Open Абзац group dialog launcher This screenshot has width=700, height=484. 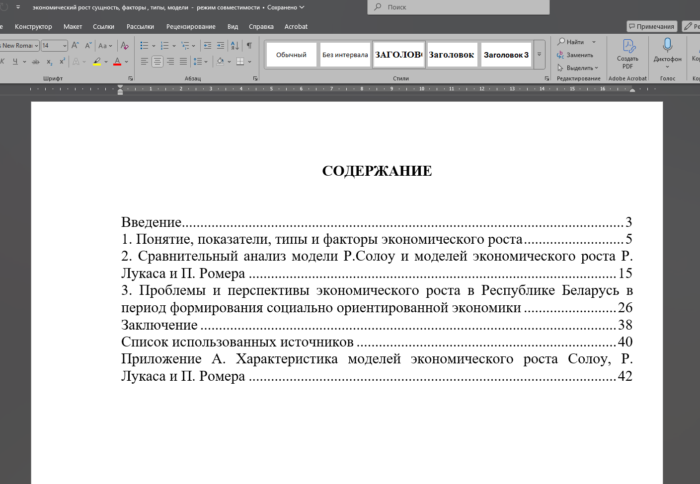(255, 78)
